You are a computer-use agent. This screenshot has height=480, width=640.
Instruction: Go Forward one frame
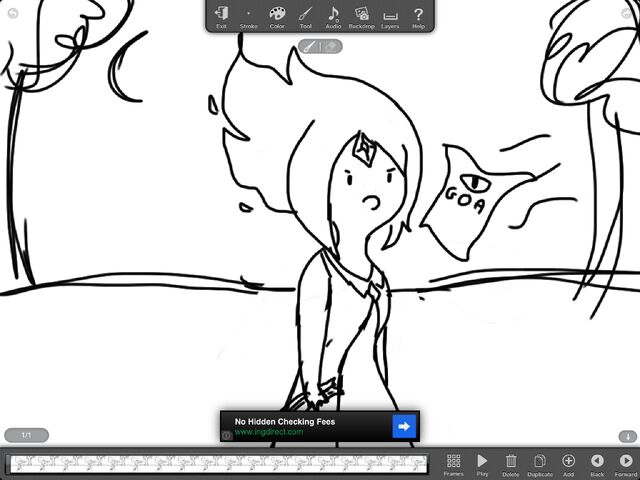(626, 465)
